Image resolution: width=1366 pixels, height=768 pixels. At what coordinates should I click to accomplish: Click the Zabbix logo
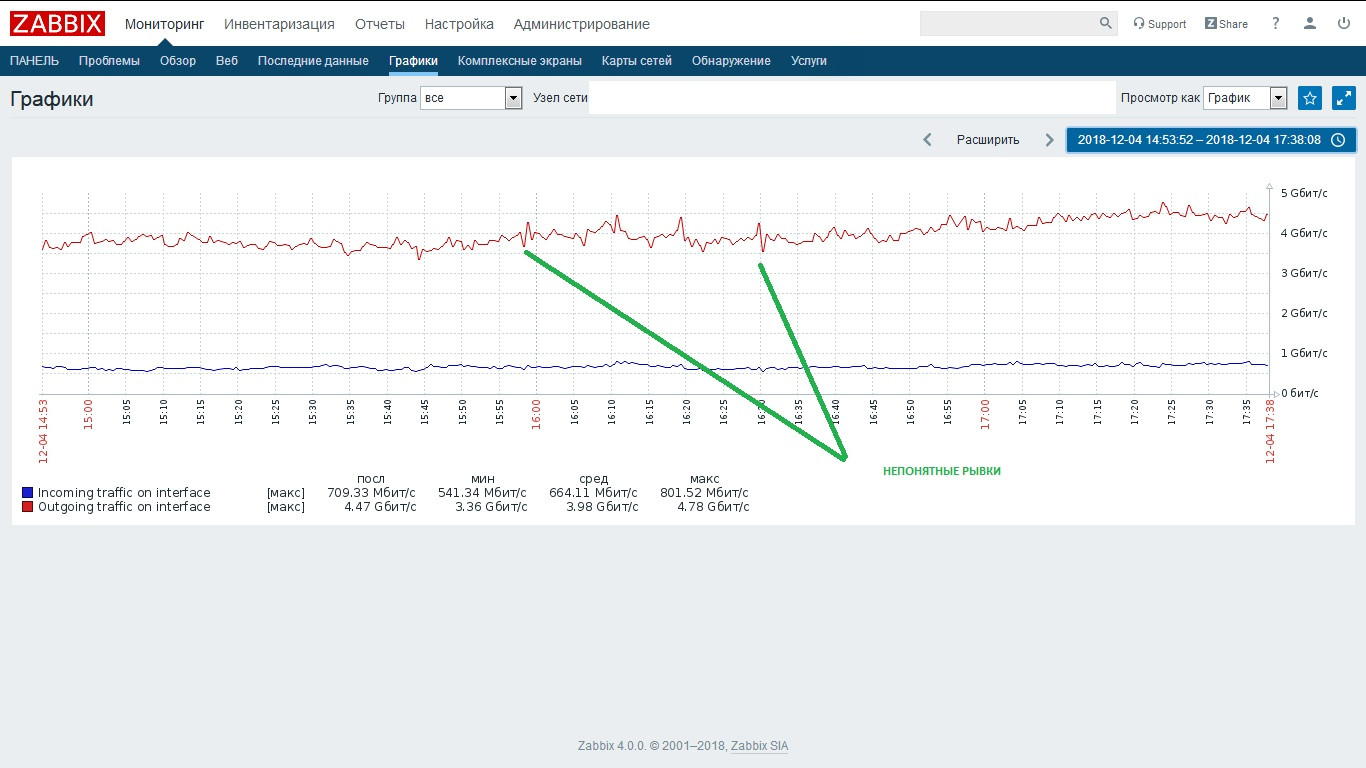pyautogui.click(x=57, y=23)
